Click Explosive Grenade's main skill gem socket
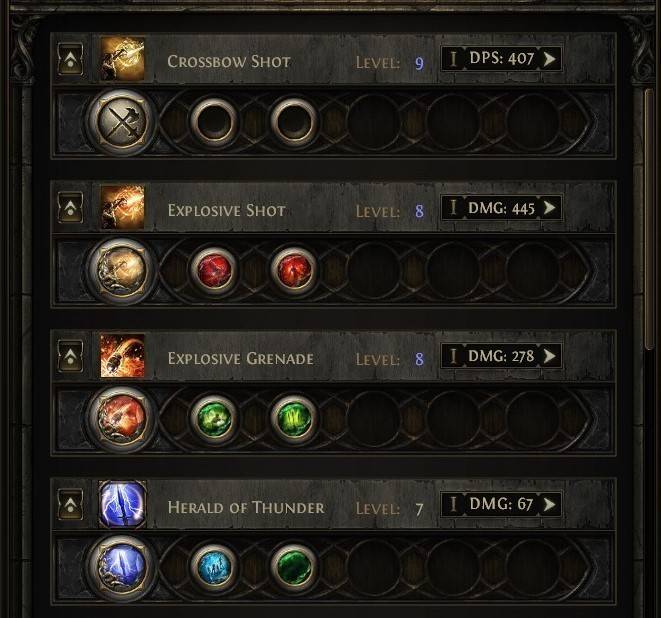This screenshot has height=618, width=661. click(121, 419)
